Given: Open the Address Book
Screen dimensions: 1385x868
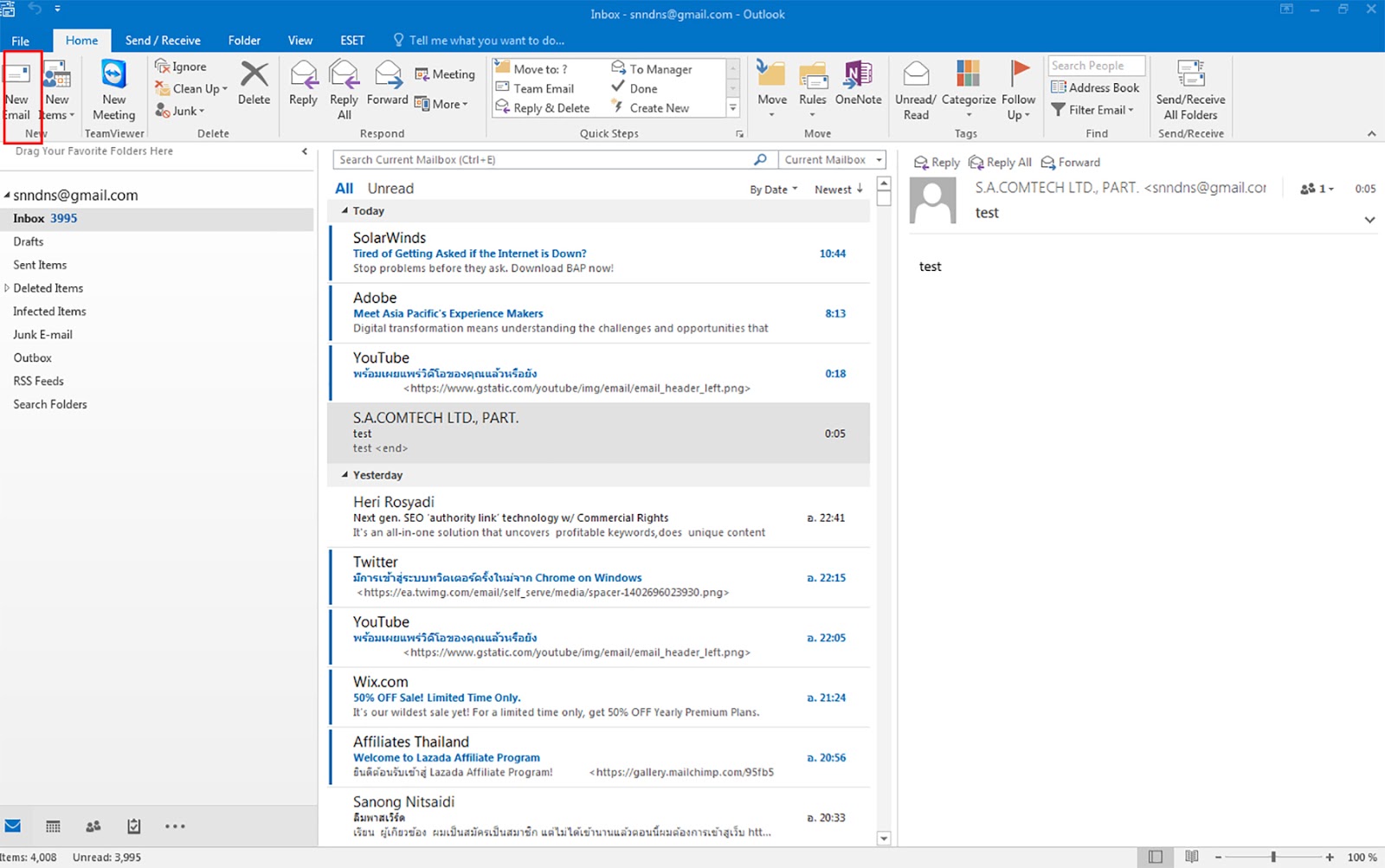Looking at the screenshot, I should coord(1095,87).
